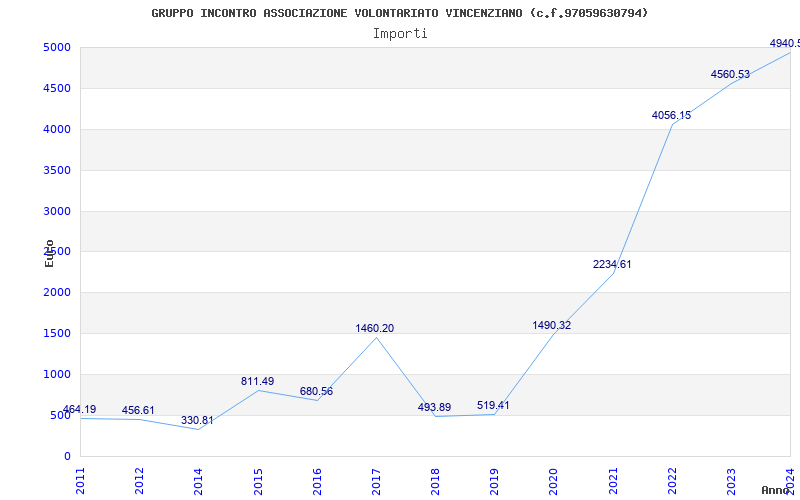Click the 2024 x-axis year label
Screen dimensions: 800x500
[790, 481]
